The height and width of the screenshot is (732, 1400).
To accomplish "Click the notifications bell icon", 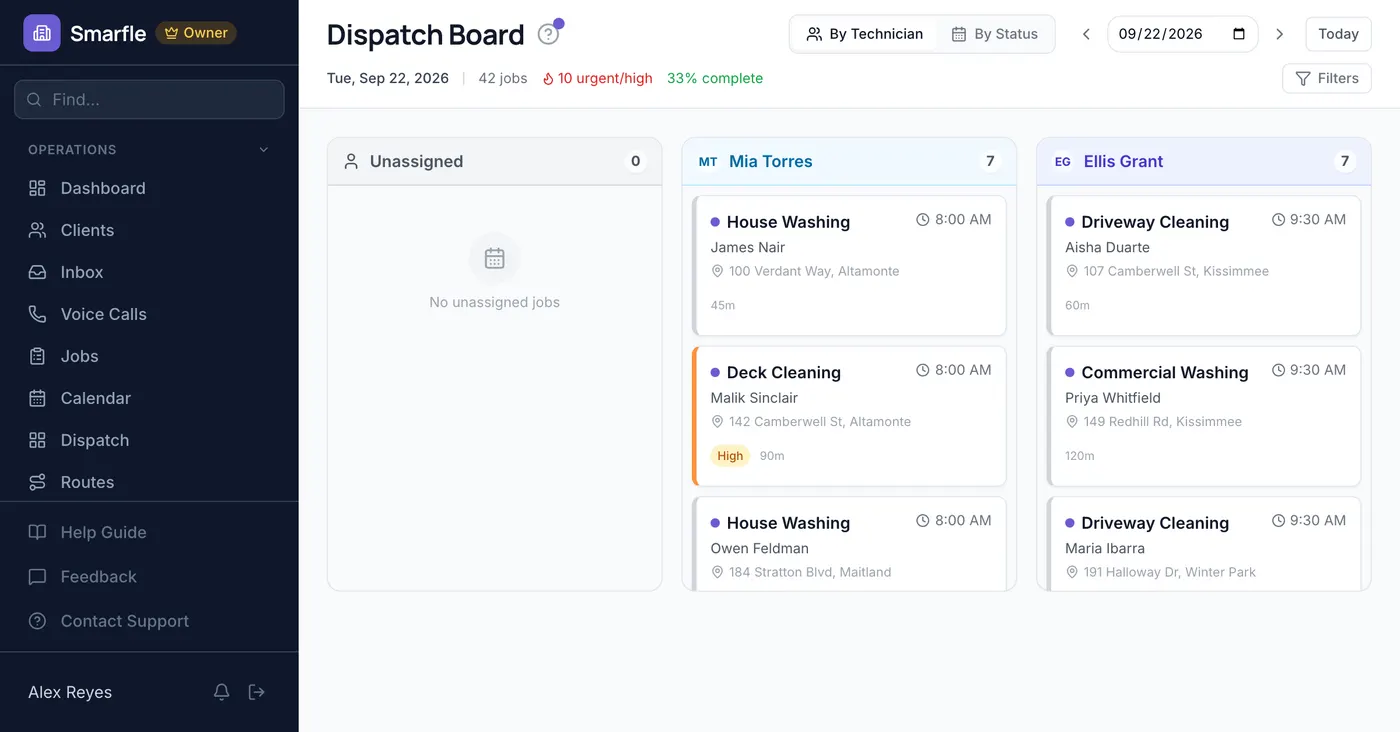I will (x=222, y=692).
